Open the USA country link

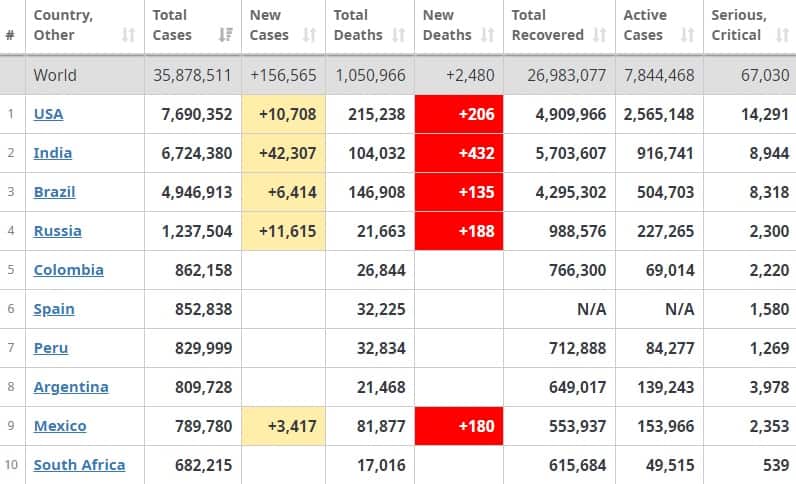click(x=49, y=114)
